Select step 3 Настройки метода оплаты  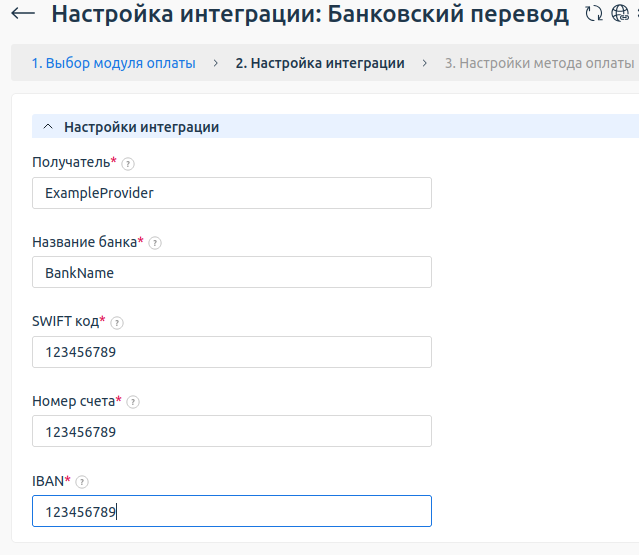click(540, 63)
